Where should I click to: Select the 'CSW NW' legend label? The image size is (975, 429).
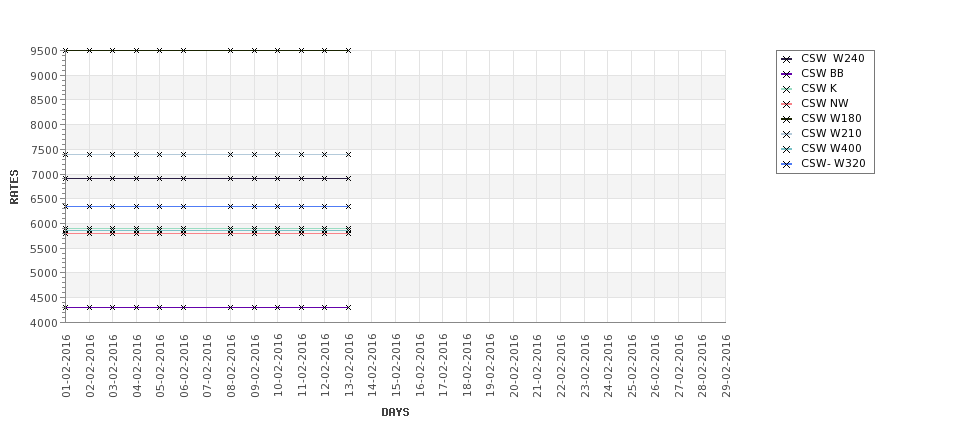(825, 103)
